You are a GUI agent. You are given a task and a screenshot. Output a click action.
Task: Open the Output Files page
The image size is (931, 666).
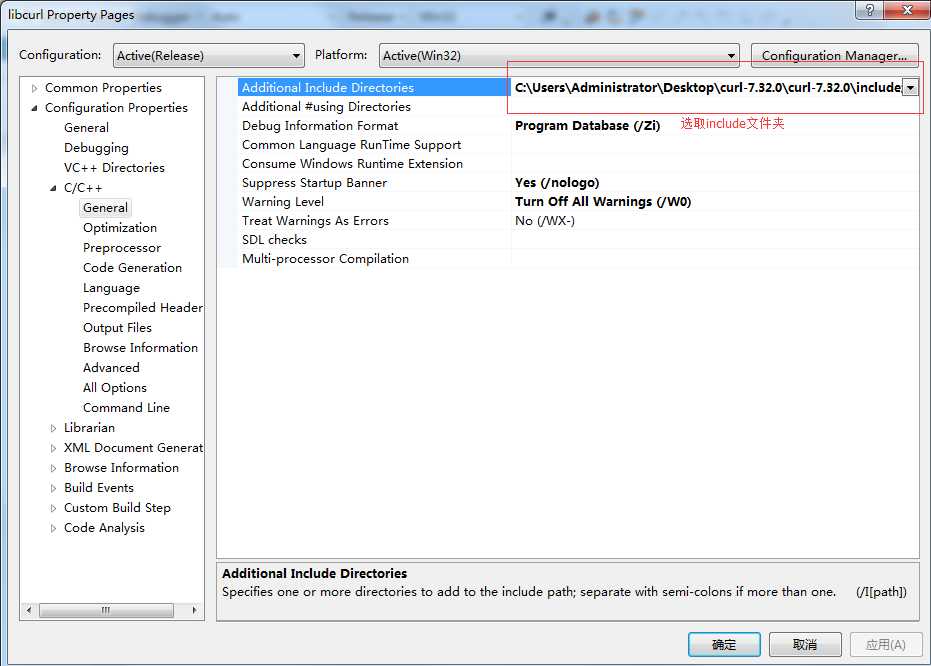pos(117,328)
